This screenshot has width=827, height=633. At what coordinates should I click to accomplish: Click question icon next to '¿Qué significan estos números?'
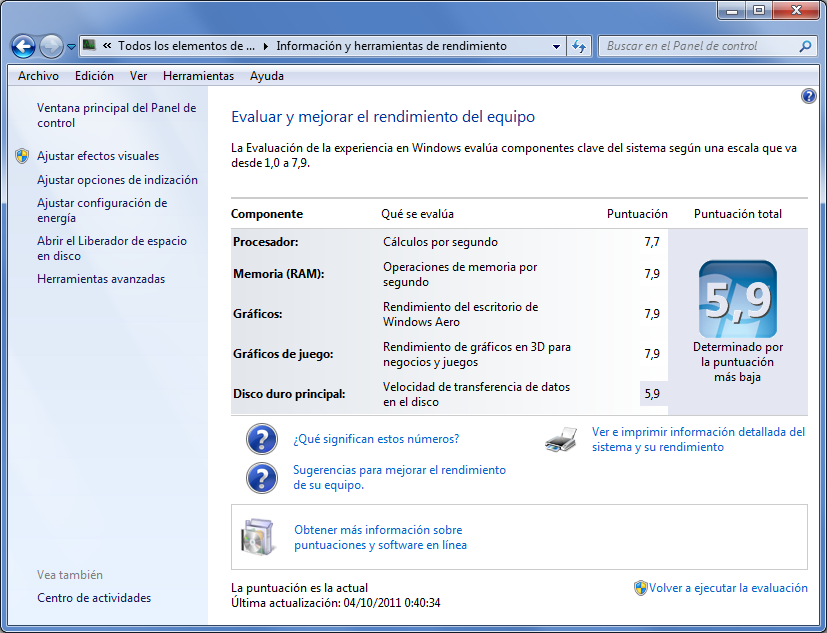tap(261, 439)
